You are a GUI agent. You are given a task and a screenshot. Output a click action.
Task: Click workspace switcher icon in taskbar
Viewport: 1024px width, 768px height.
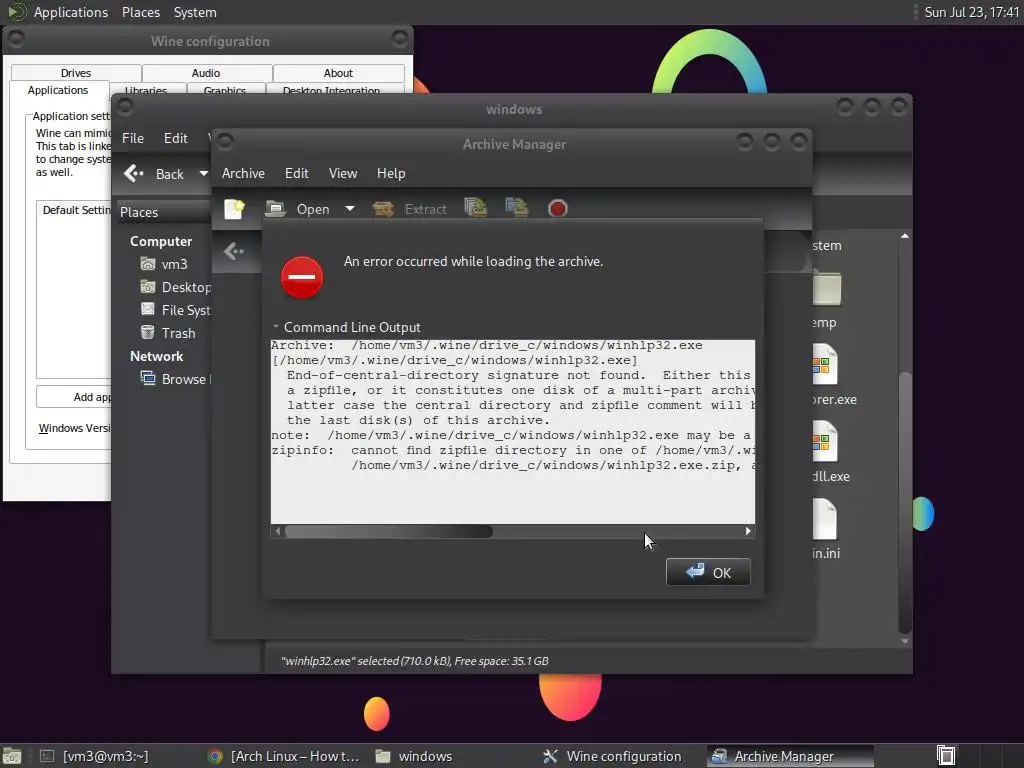946,756
